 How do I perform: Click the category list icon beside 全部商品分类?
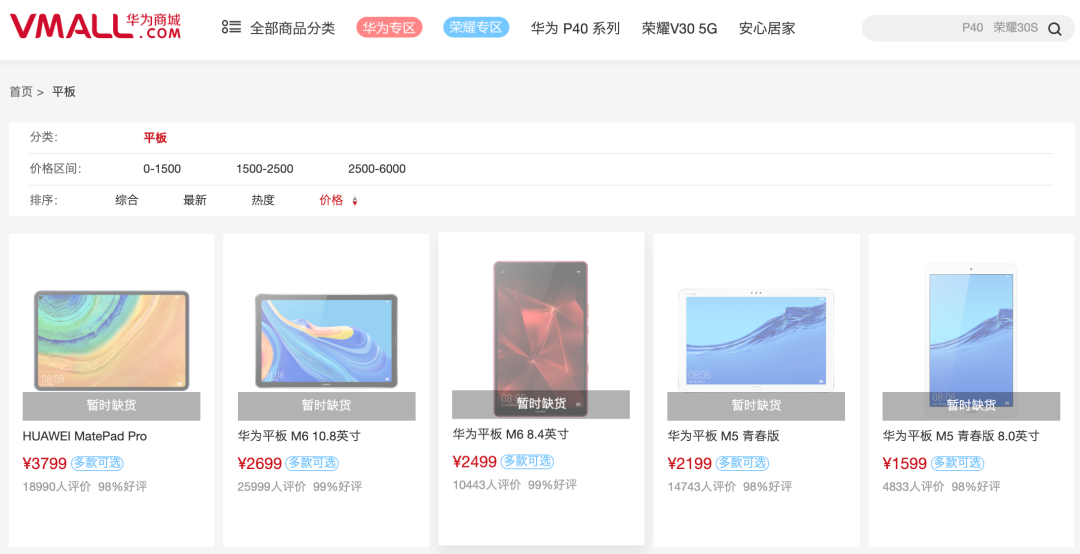click(x=231, y=28)
